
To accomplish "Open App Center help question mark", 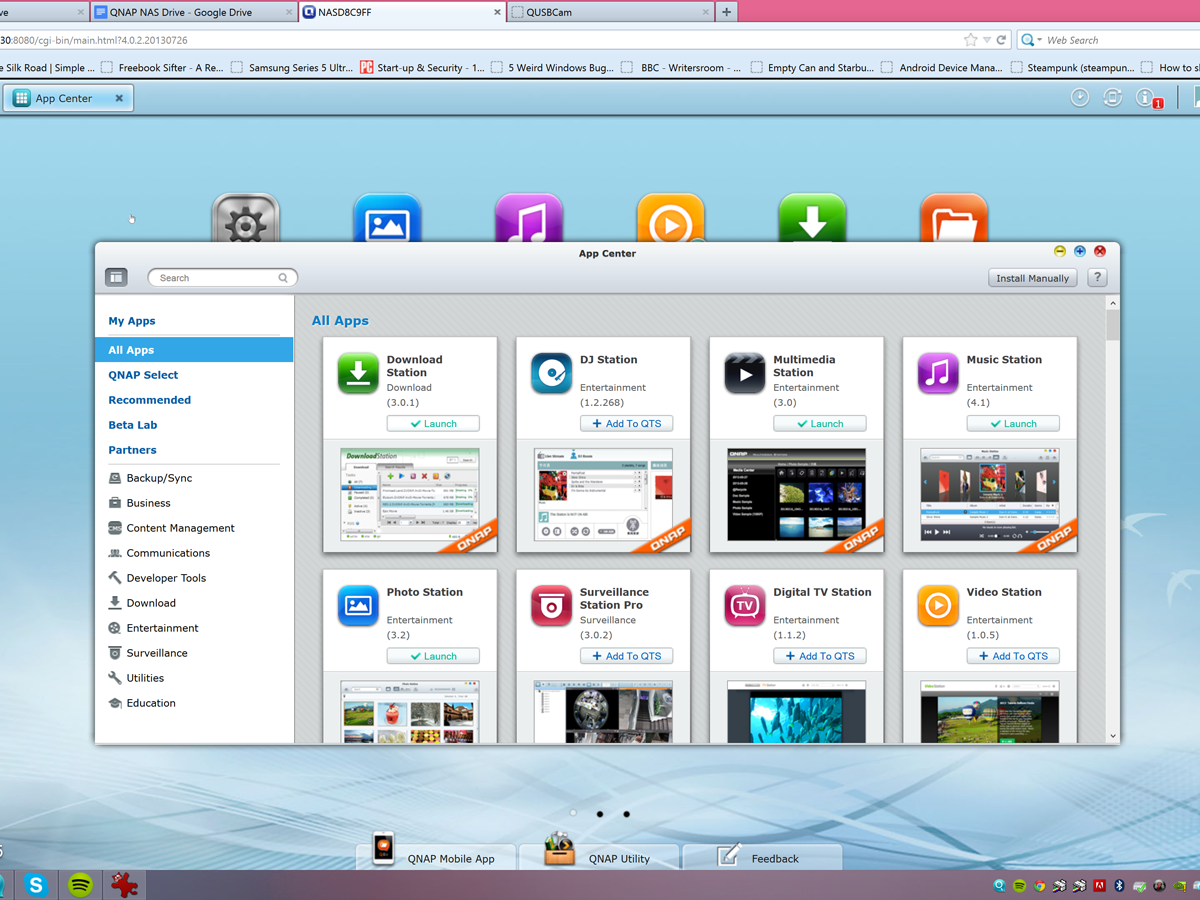I will pyautogui.click(x=1097, y=278).
